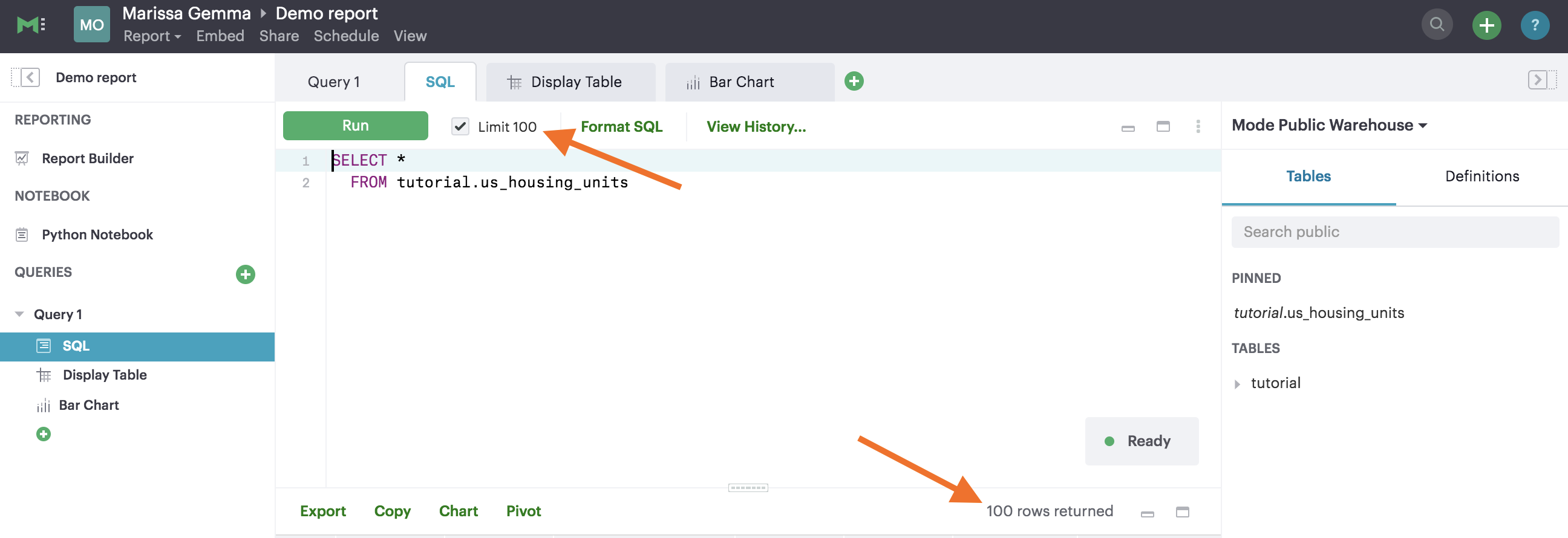
Task: Collapse the left sidebar panel
Action: click(25, 78)
